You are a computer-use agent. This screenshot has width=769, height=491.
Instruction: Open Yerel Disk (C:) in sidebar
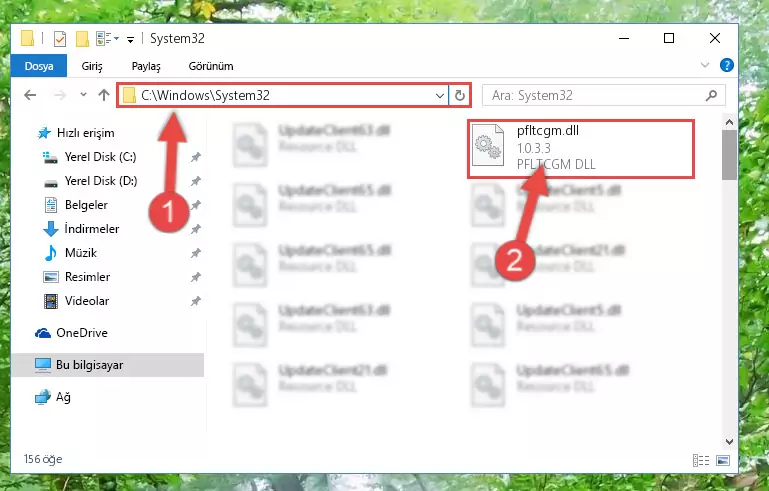90,157
